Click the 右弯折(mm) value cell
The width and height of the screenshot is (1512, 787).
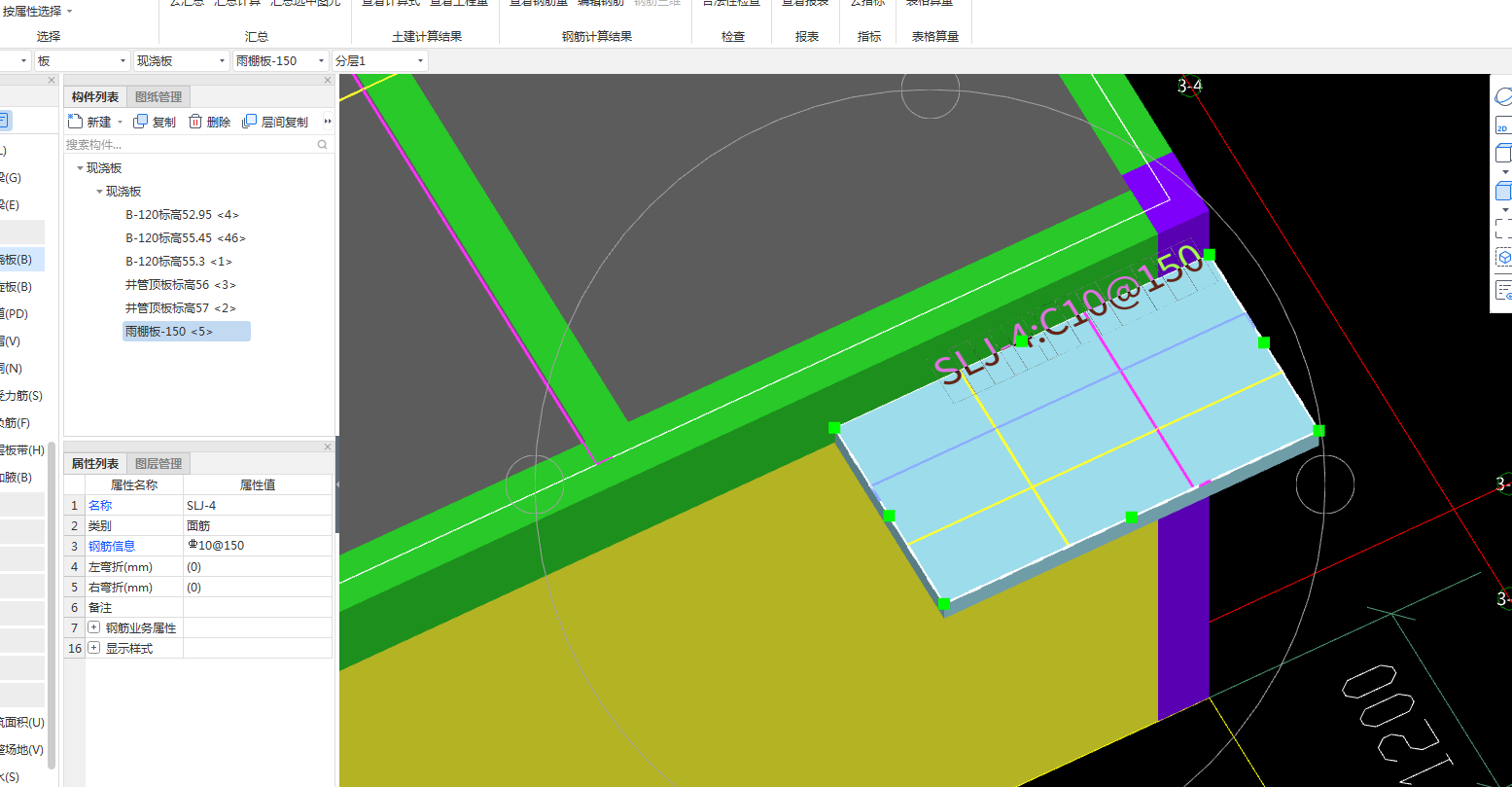click(x=258, y=587)
